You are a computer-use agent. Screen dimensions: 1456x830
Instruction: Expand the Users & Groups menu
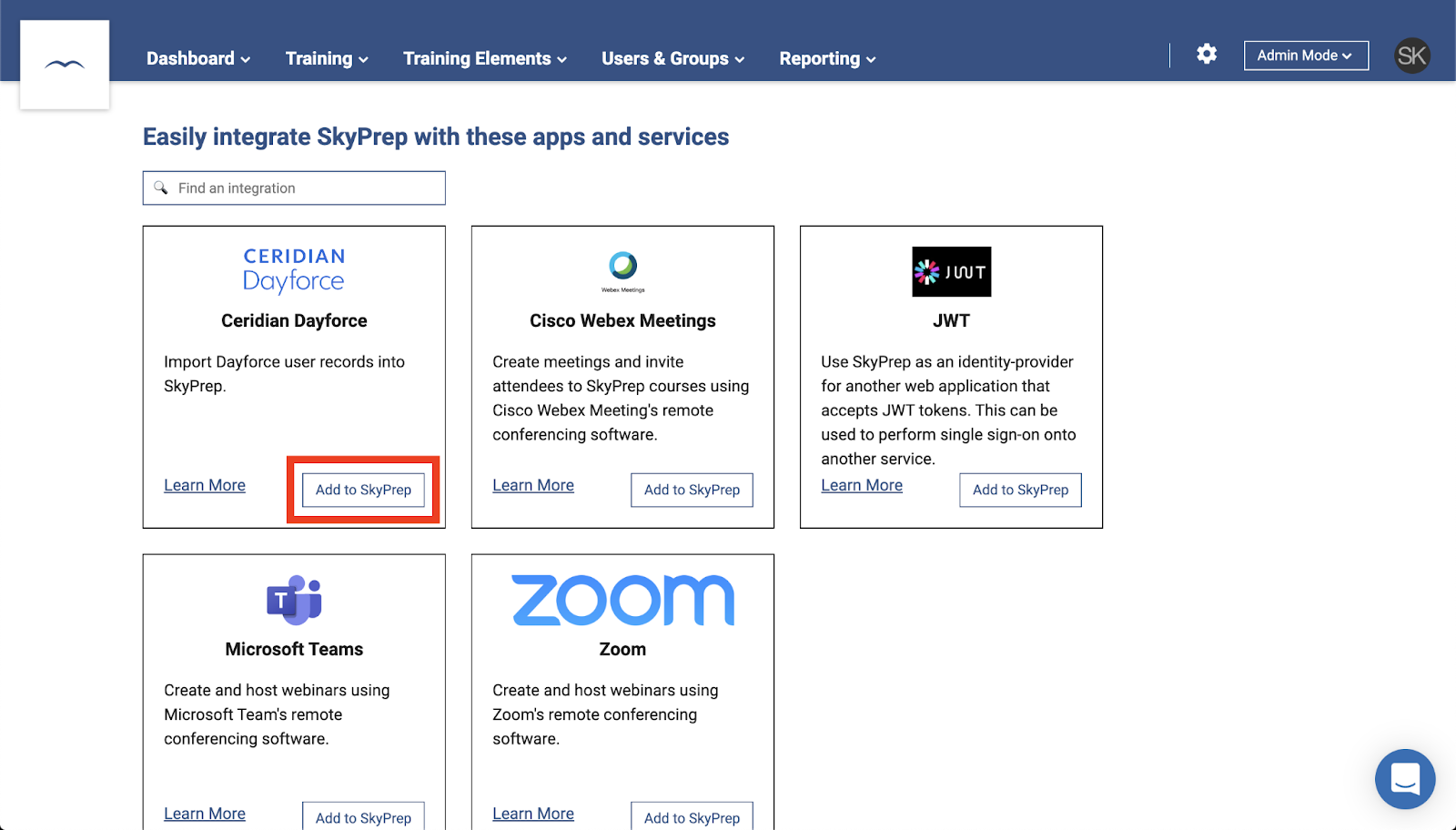(x=673, y=58)
